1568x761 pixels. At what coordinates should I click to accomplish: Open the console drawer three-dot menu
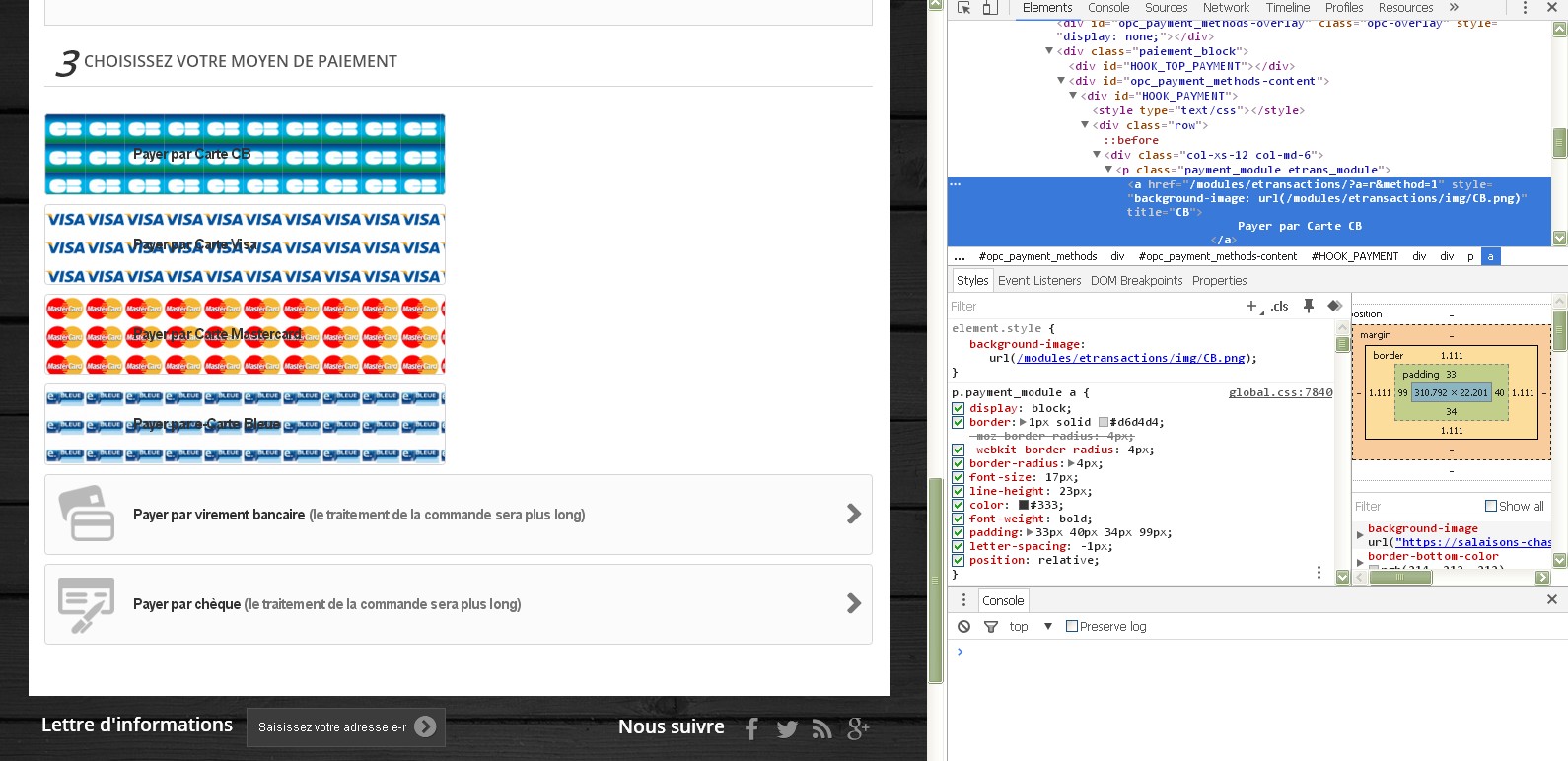[964, 600]
